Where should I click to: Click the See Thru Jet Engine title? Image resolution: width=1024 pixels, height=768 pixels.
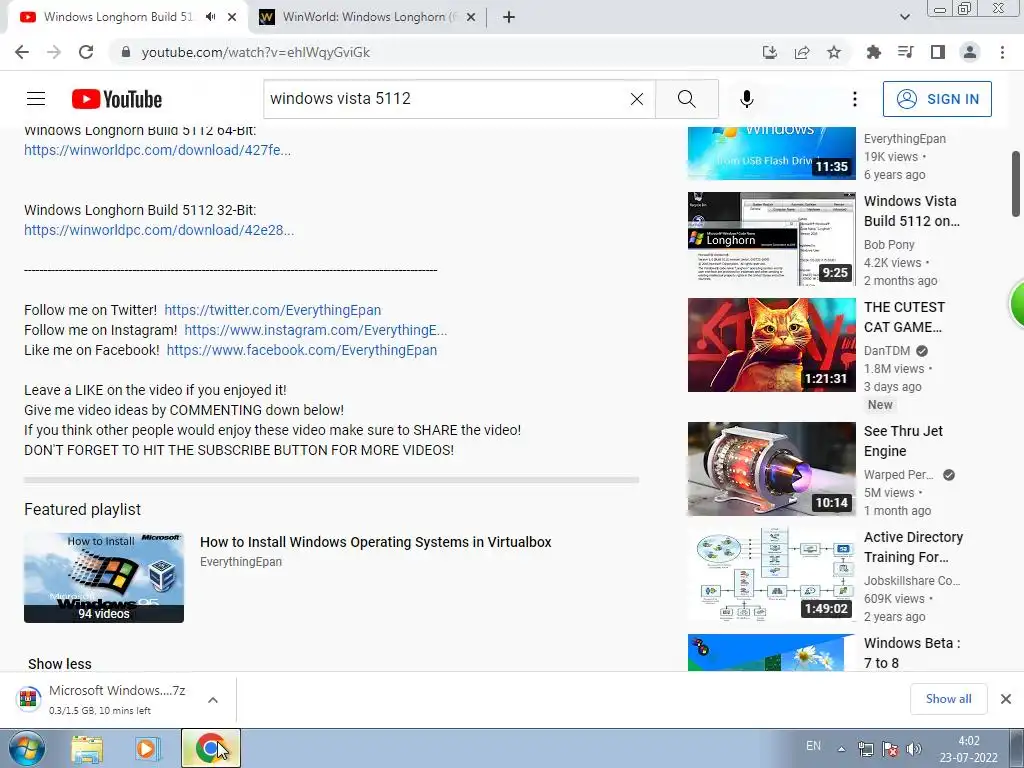click(x=903, y=441)
